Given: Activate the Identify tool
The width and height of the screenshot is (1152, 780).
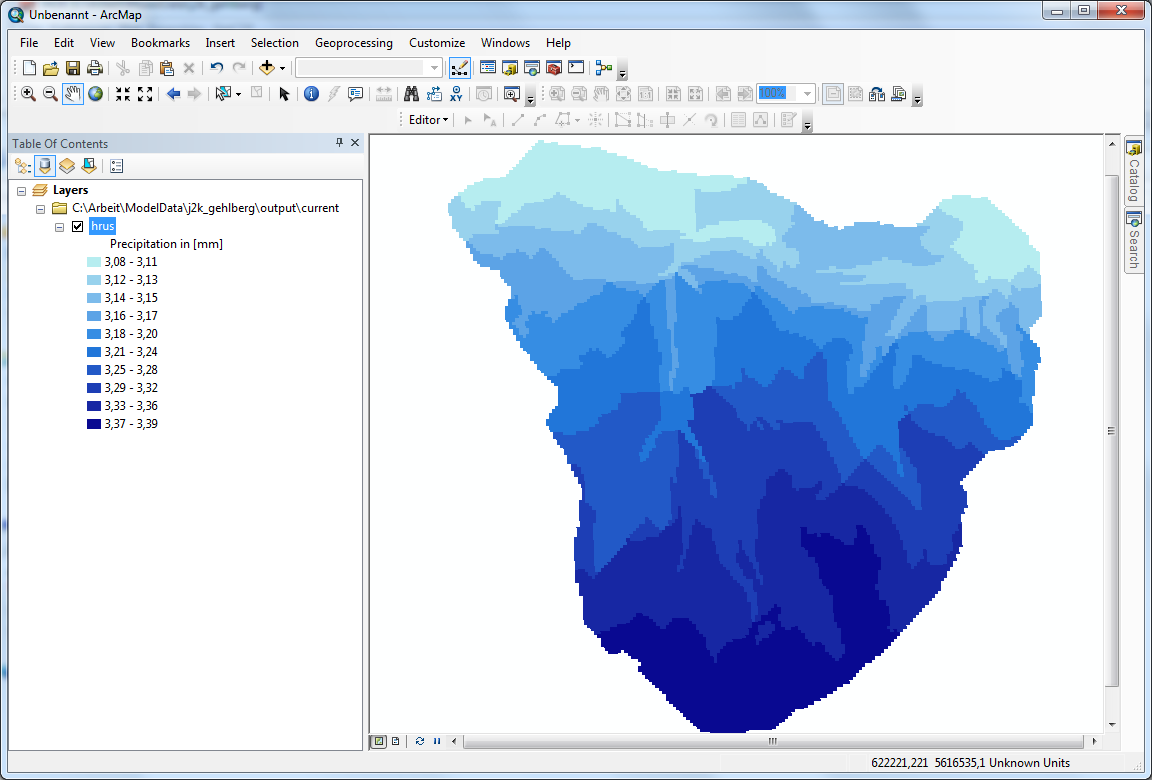Looking at the screenshot, I should point(311,93).
